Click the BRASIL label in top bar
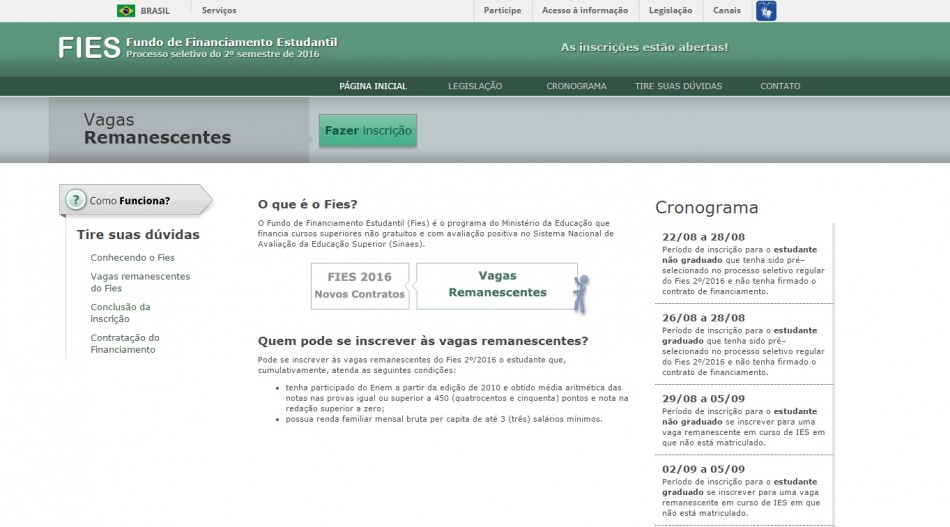Image resolution: width=950 pixels, height=527 pixels. 155,11
